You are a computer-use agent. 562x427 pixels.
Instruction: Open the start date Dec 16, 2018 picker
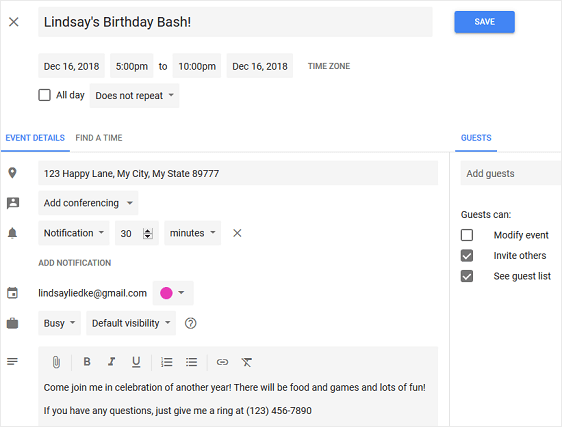coord(71,66)
